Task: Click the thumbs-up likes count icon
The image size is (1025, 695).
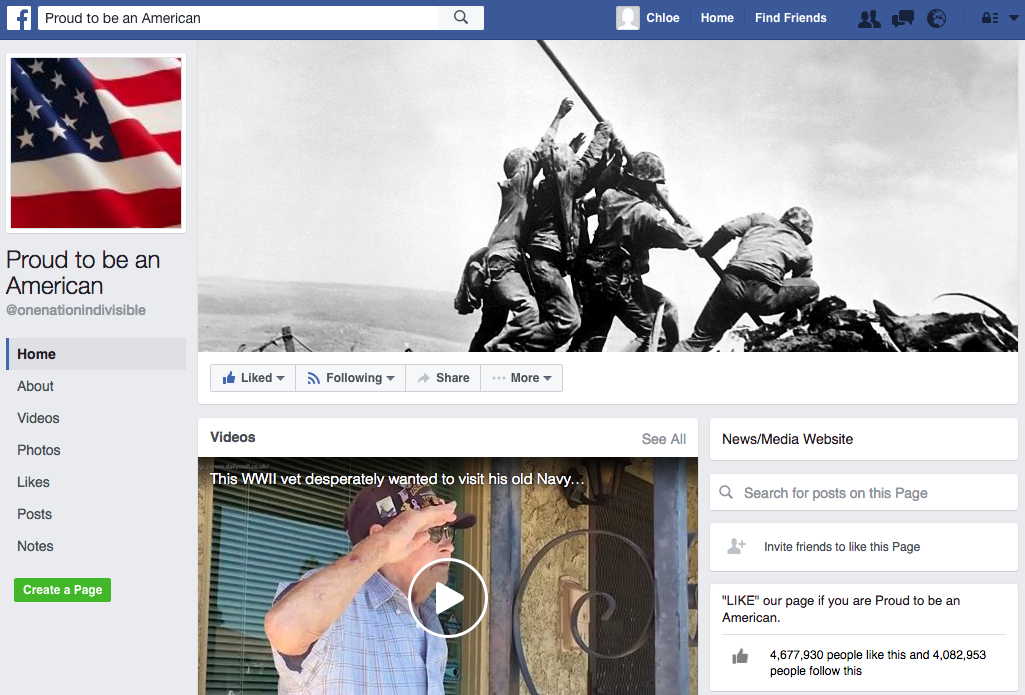Action: tap(740, 656)
